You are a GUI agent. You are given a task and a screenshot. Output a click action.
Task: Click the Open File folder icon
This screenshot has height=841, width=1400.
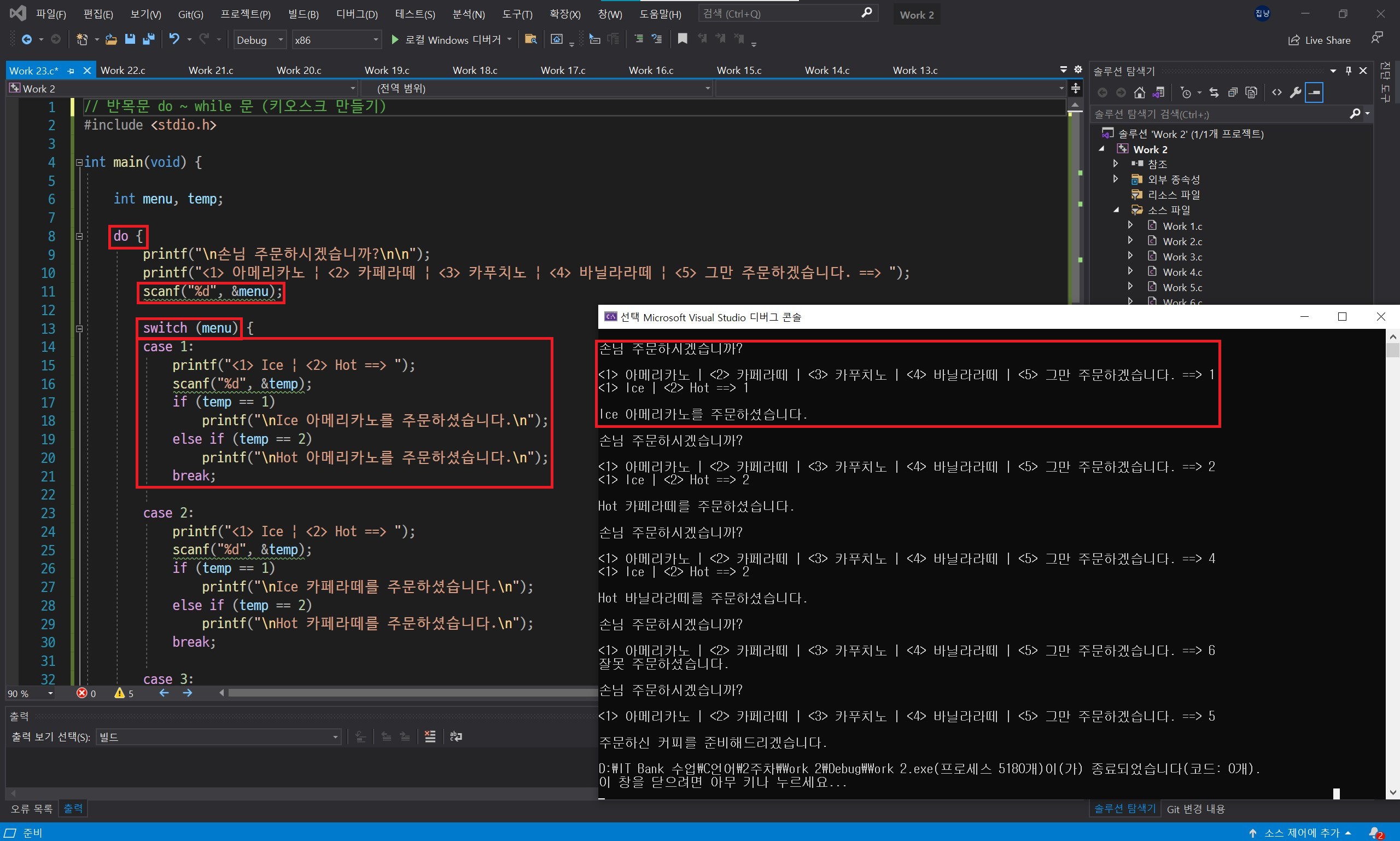click(x=112, y=39)
